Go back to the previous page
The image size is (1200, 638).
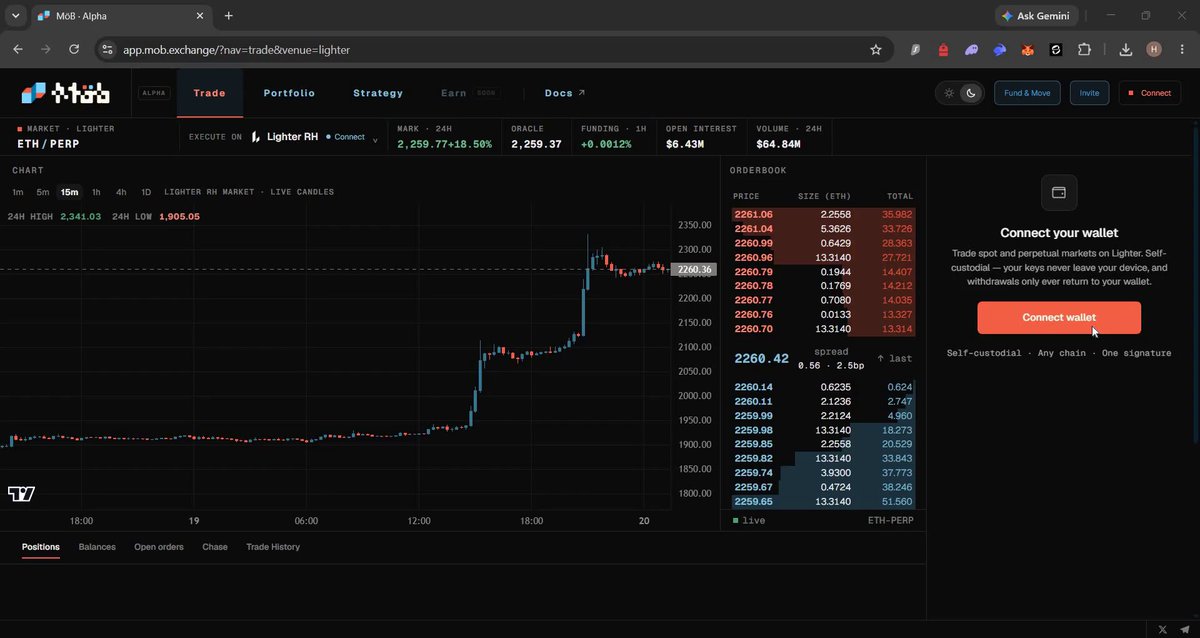tap(18, 49)
